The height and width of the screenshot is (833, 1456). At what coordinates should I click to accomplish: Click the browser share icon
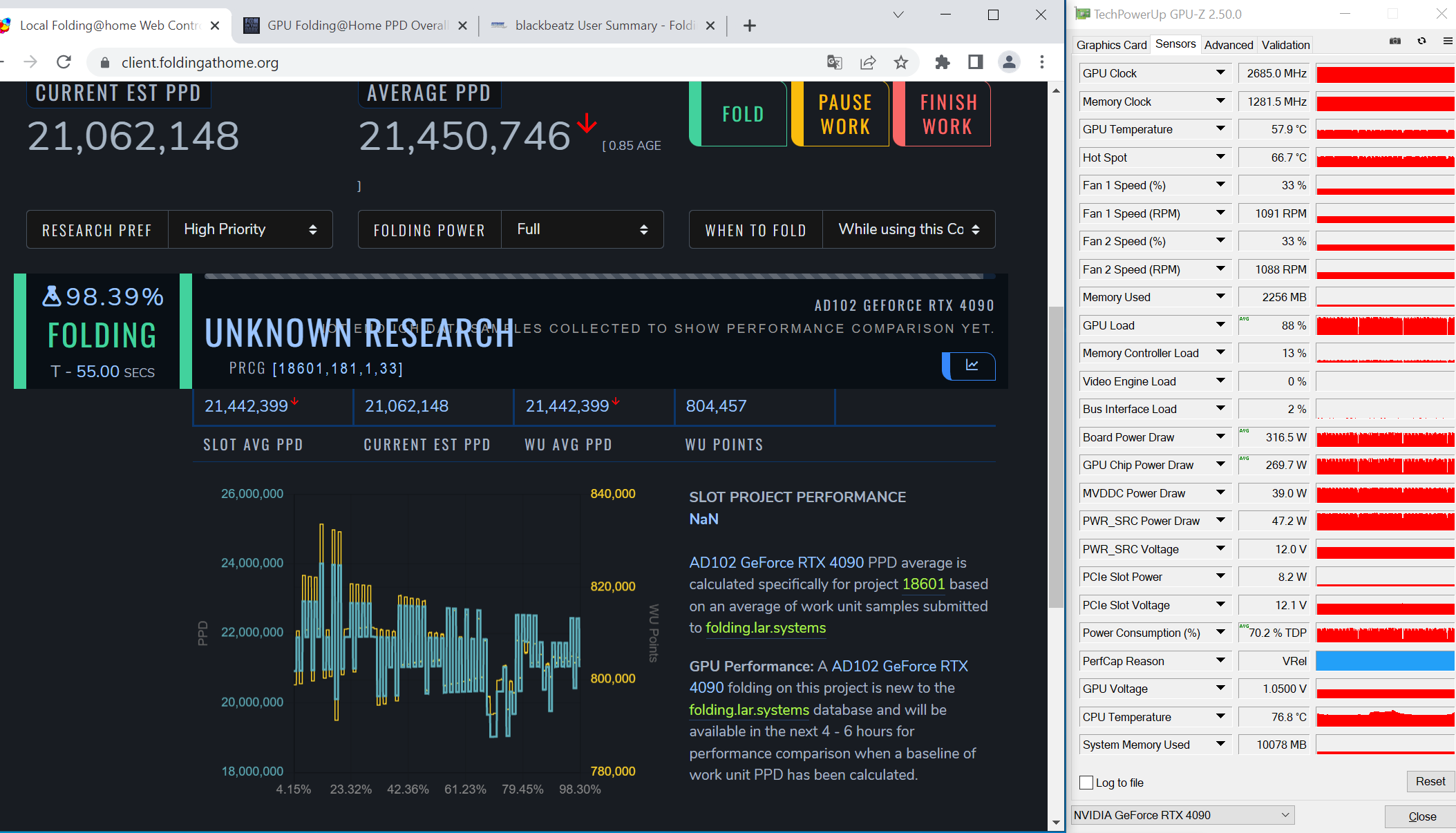tap(867, 62)
